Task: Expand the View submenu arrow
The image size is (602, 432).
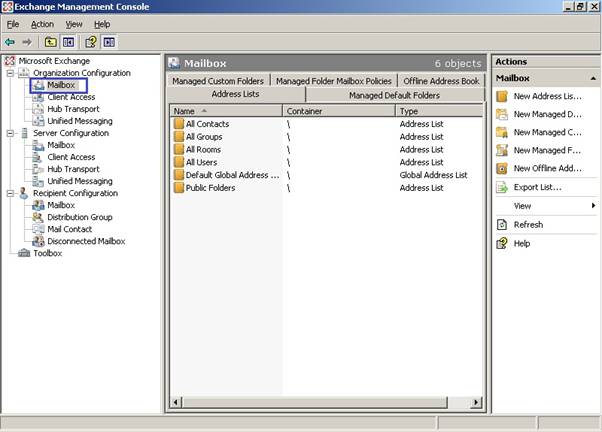Action: pos(593,206)
